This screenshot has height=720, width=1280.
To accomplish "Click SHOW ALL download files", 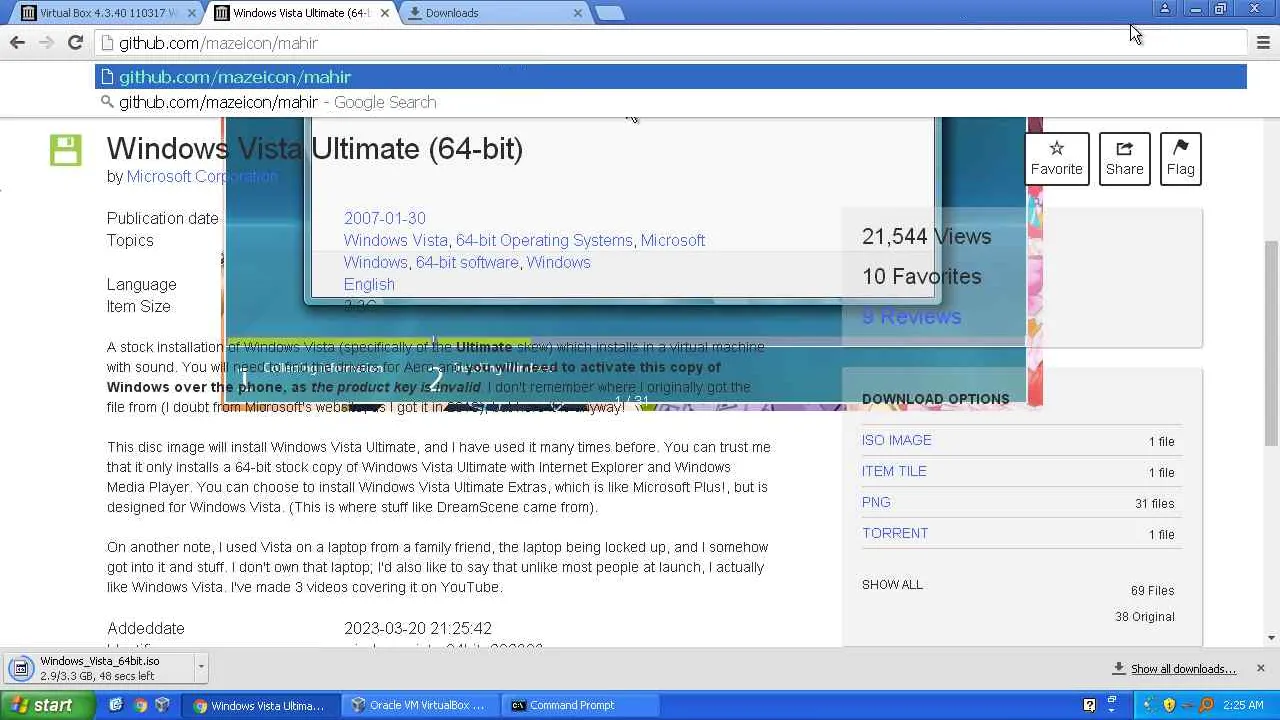I will pyautogui.click(x=892, y=584).
